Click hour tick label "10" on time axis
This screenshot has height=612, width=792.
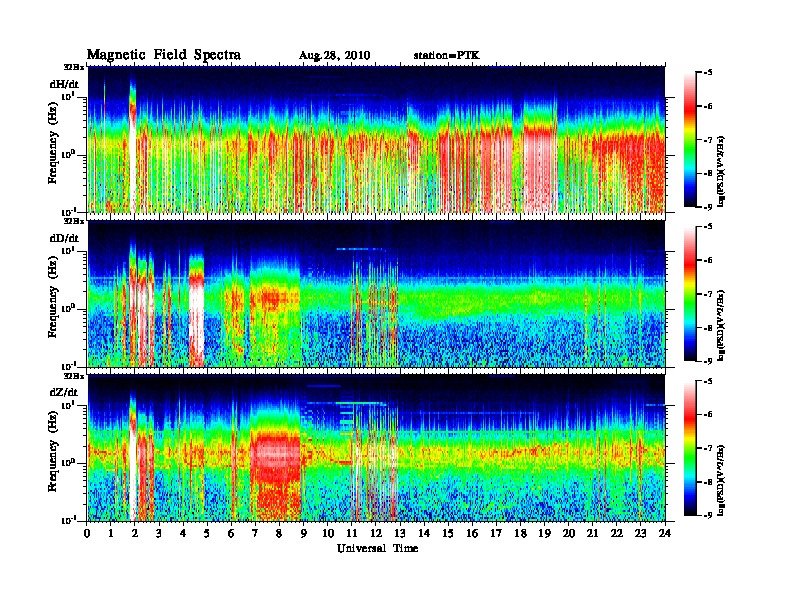tap(328, 533)
